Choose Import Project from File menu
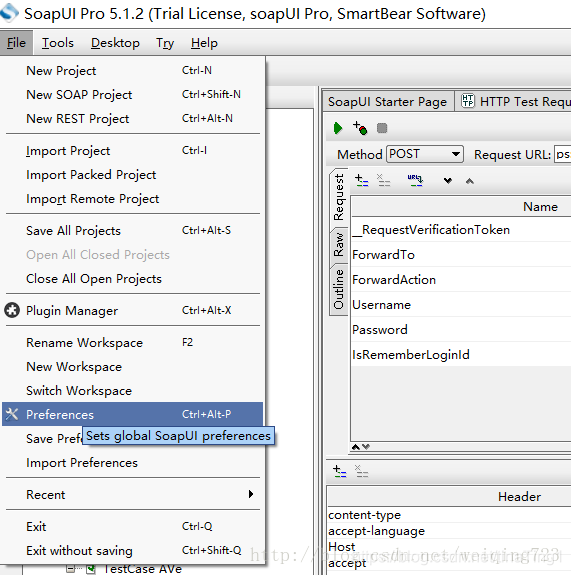 [x=133, y=151]
